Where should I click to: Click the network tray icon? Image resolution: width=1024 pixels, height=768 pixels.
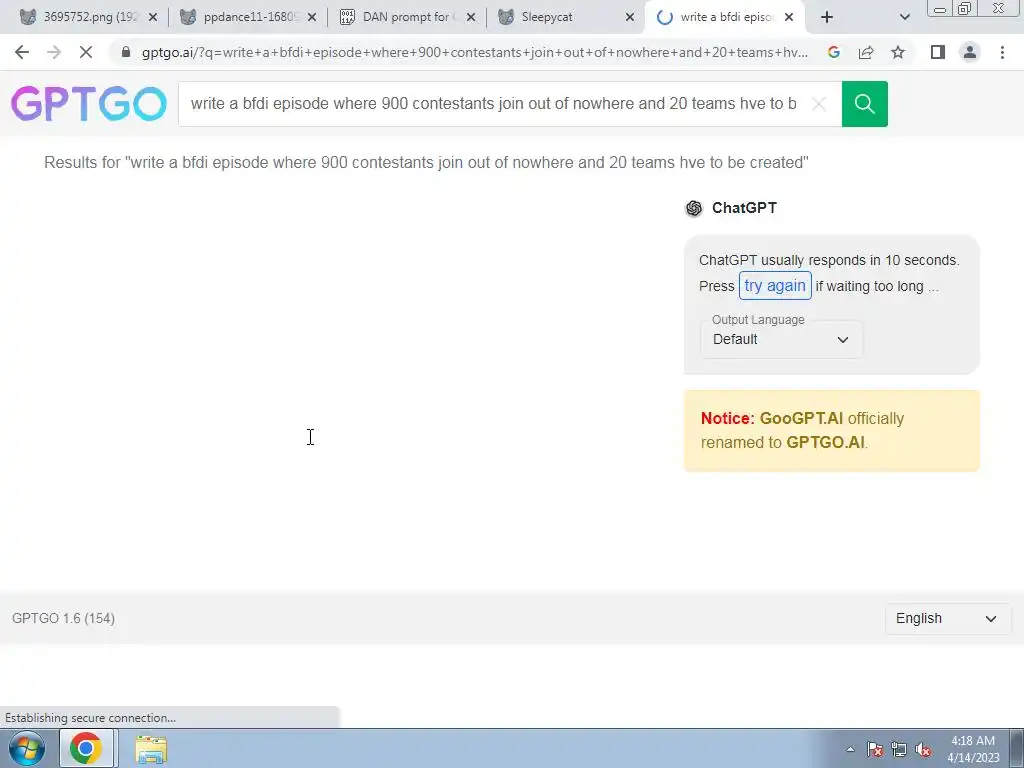click(x=899, y=749)
